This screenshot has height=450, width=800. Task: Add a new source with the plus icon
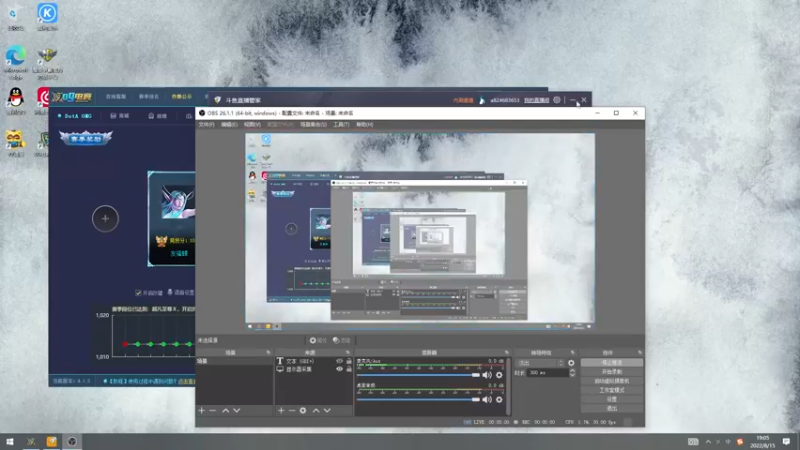(x=281, y=410)
